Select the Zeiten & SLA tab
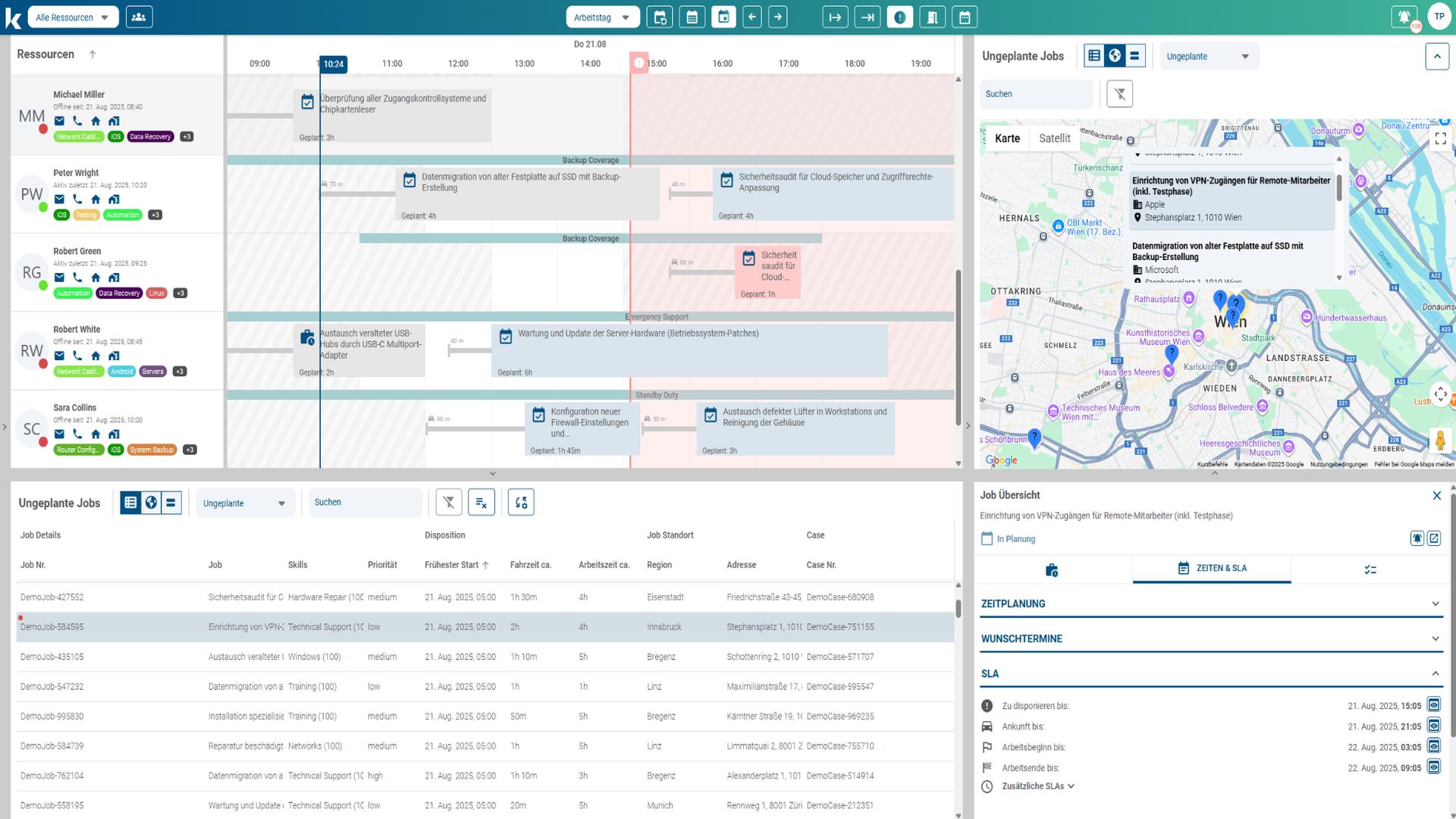 pos(1211,568)
